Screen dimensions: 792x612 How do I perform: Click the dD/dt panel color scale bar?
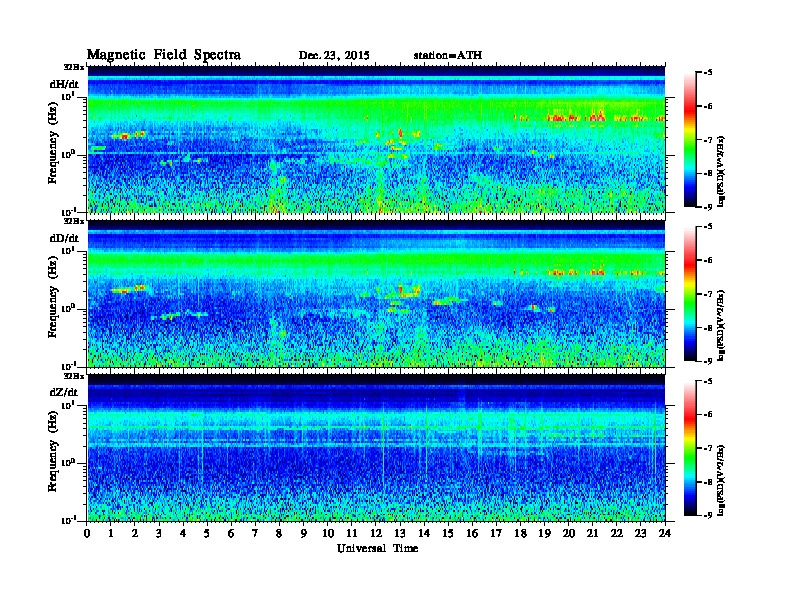[x=690, y=294]
